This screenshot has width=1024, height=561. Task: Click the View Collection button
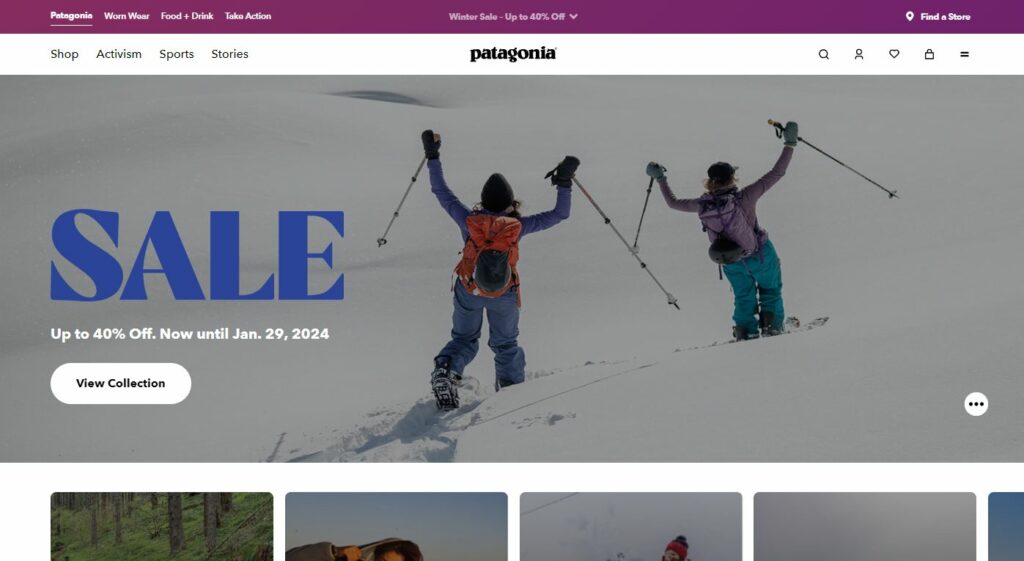[x=121, y=383]
